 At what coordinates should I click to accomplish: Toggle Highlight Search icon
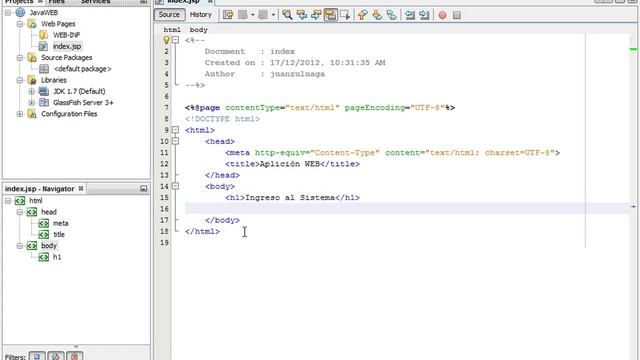[x=331, y=15]
